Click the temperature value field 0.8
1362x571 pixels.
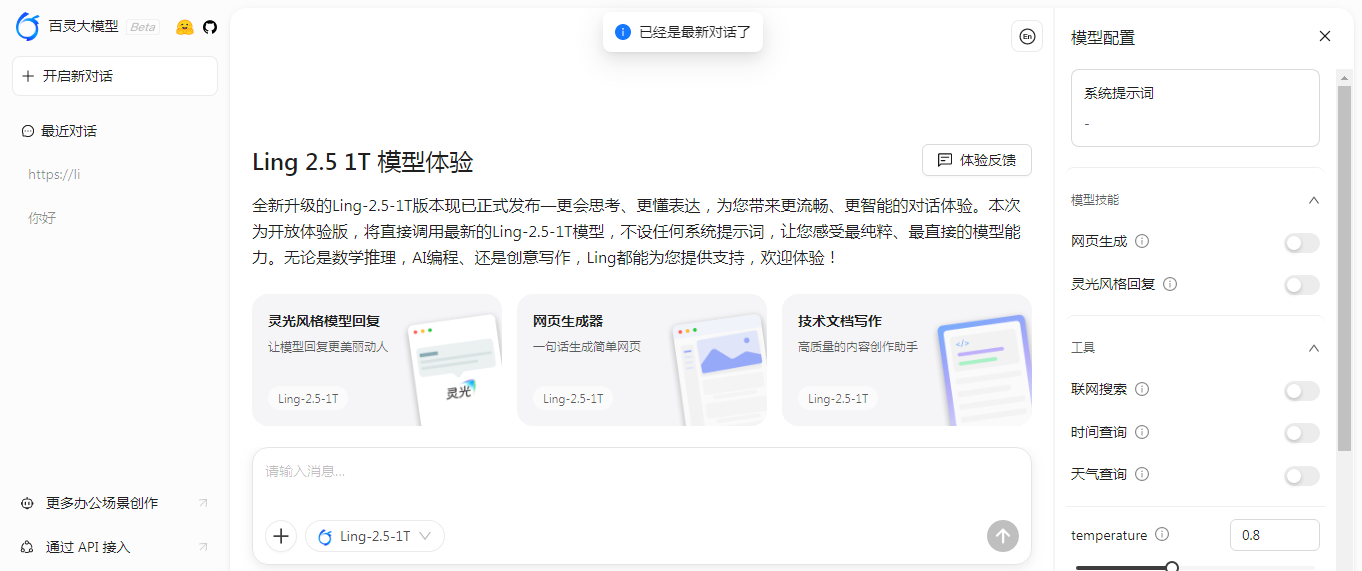1275,535
